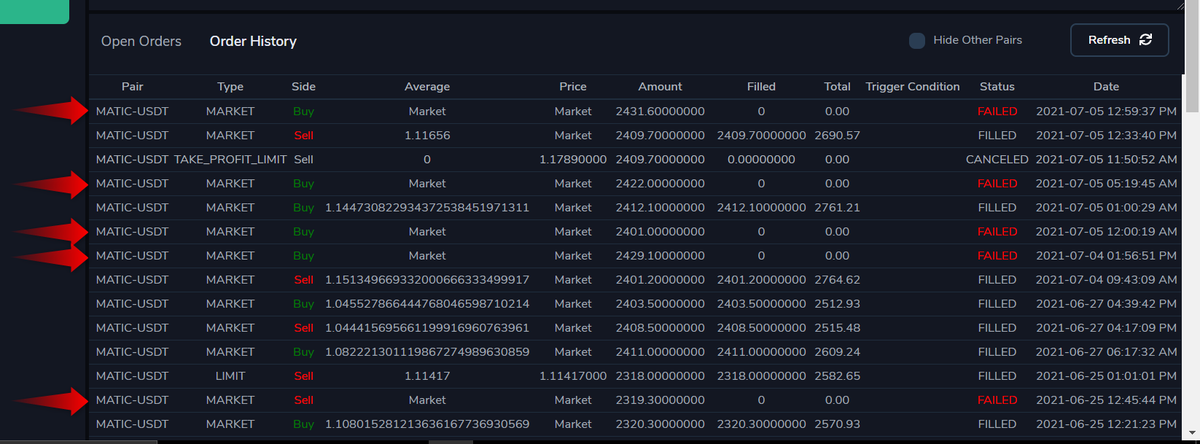This screenshot has height=444, width=1200.
Task: Click the Trigger Condition column header
Action: (912, 87)
